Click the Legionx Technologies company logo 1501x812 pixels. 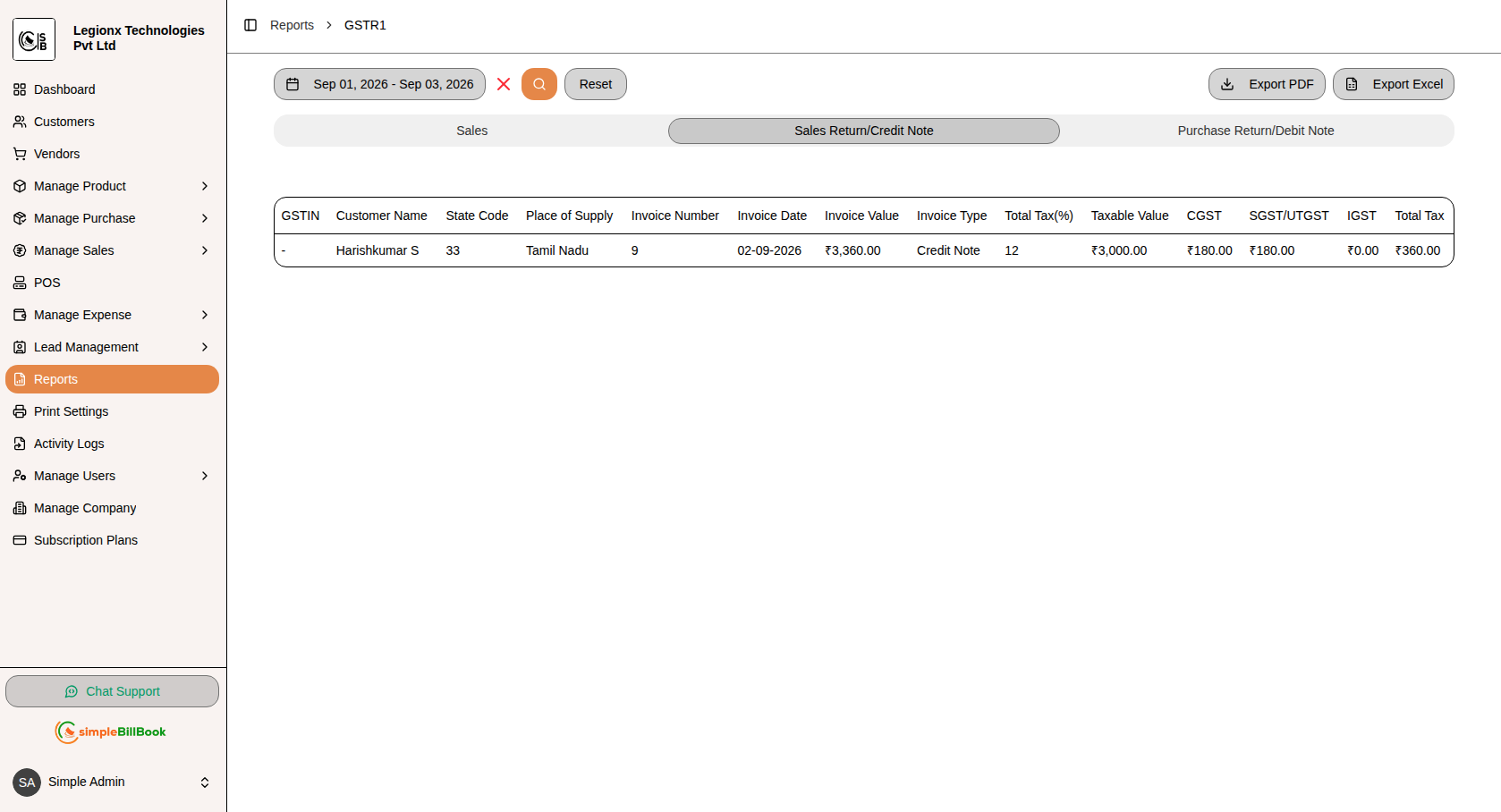tap(34, 39)
